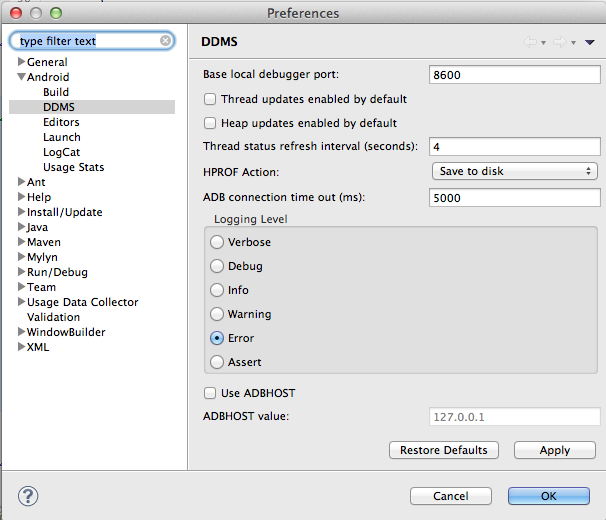The image size is (606, 520).
Task: Expand the Install/Update tree node
Action: coord(22,212)
